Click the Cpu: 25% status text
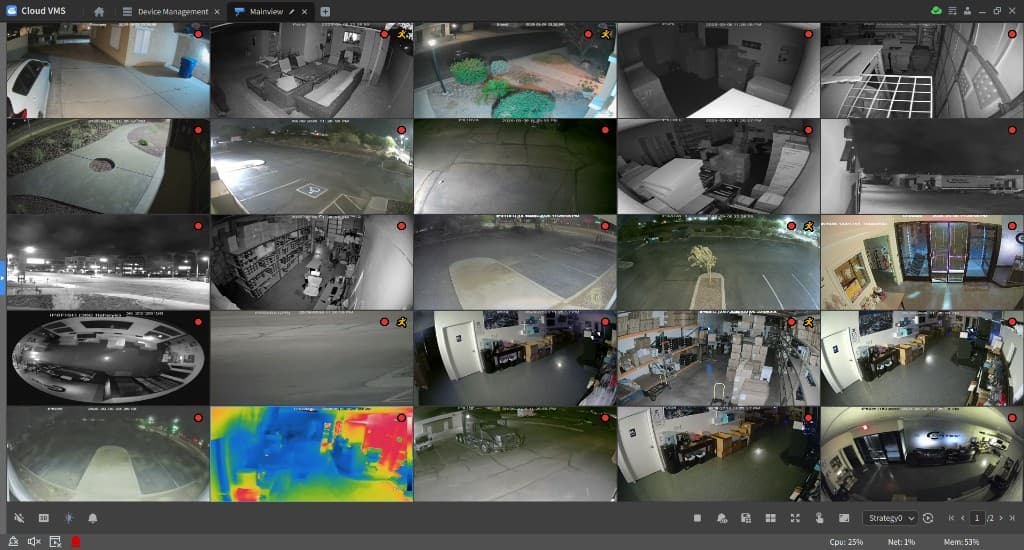This screenshot has width=1024, height=550. click(x=846, y=542)
